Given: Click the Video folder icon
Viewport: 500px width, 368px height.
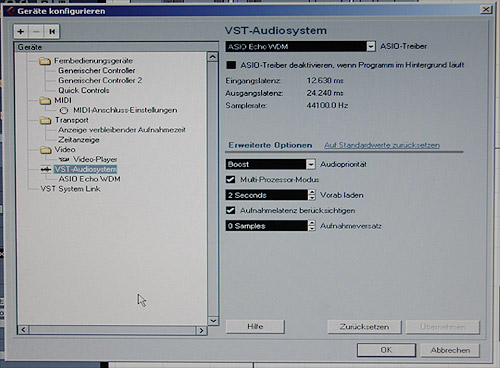Looking at the screenshot, I should pos(45,150).
